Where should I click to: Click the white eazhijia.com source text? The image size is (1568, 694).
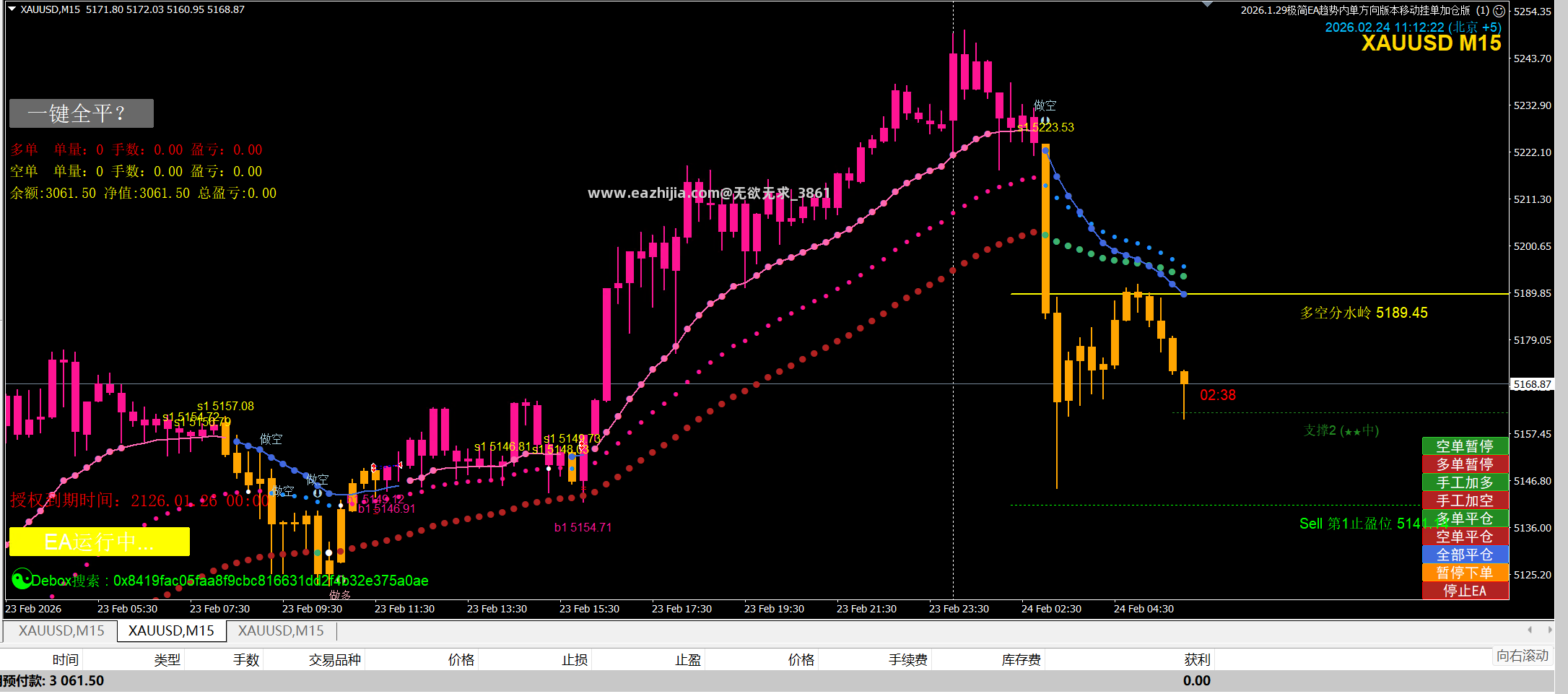tap(708, 193)
